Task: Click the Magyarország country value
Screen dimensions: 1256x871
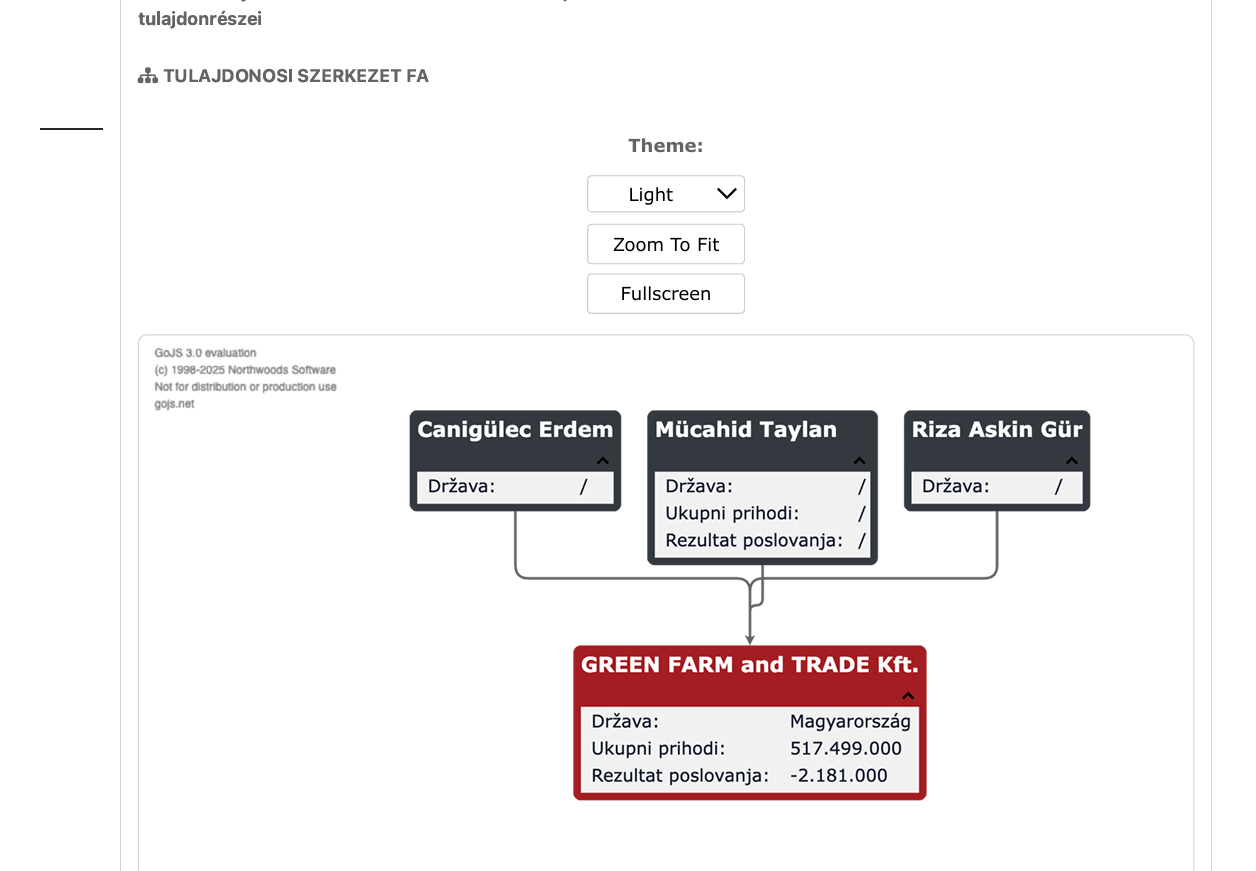Action: coord(850,722)
